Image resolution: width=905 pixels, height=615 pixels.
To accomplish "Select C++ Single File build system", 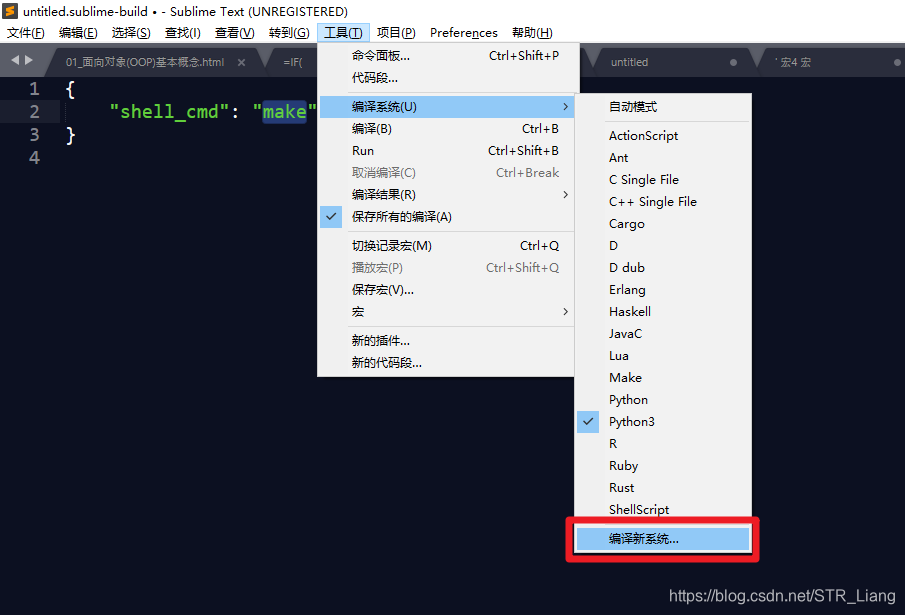I will point(663,201).
